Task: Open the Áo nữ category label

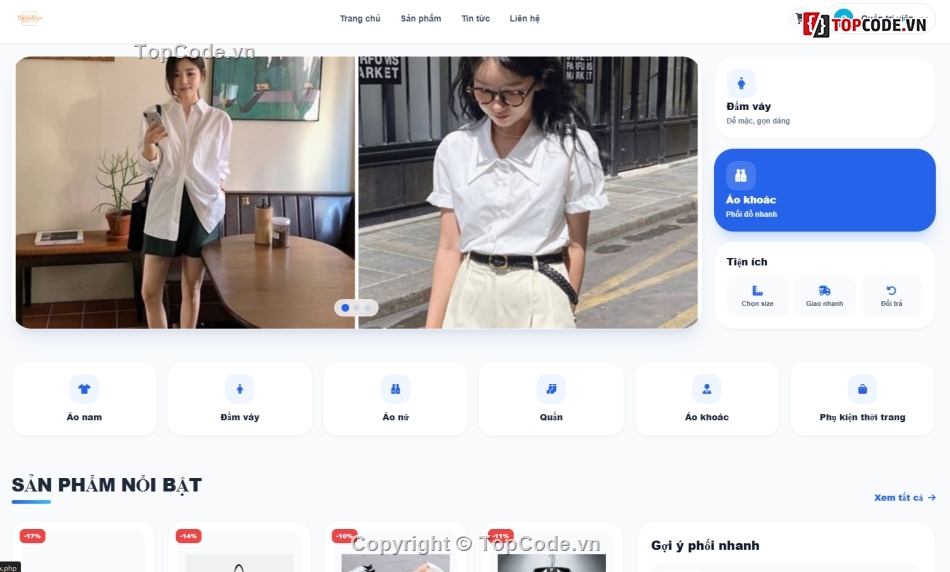Action: pyautogui.click(x=396, y=417)
